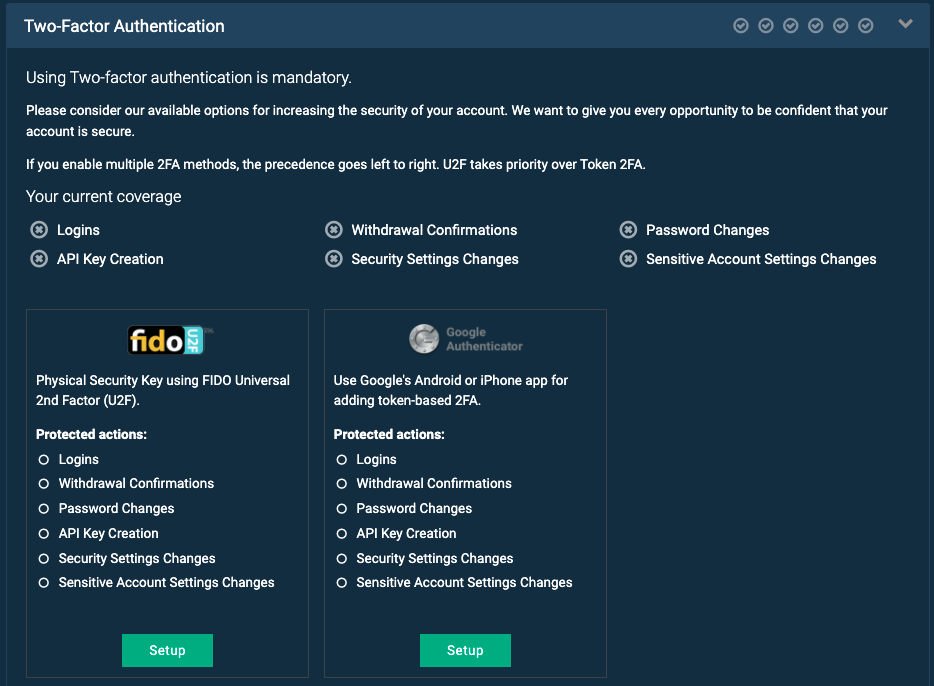Screen dimensions: 934x686
Task: Toggle Security Settings Changes in FIDO card
Action: [x=43, y=559]
